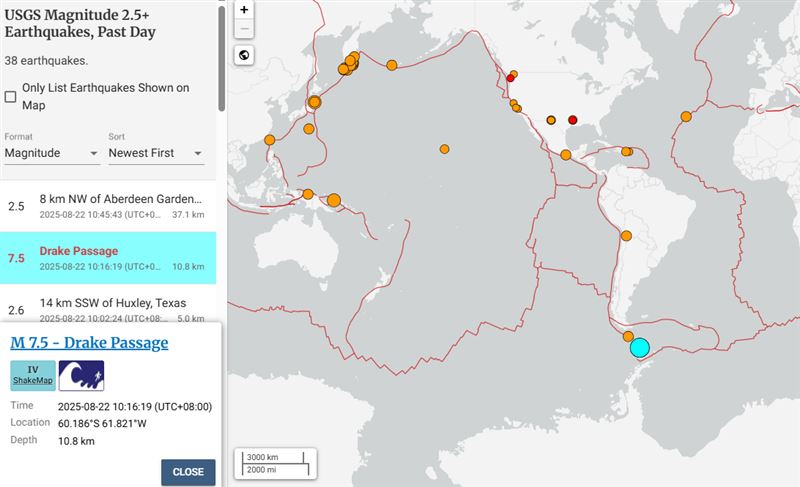Click the orange marker in southern Mexico
Image resolution: width=800 pixels, height=487 pixels.
tap(565, 155)
